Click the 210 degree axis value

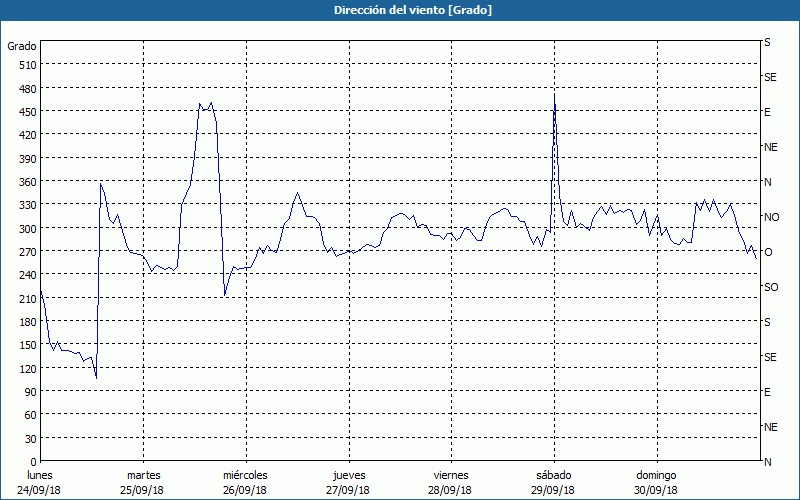28,298
